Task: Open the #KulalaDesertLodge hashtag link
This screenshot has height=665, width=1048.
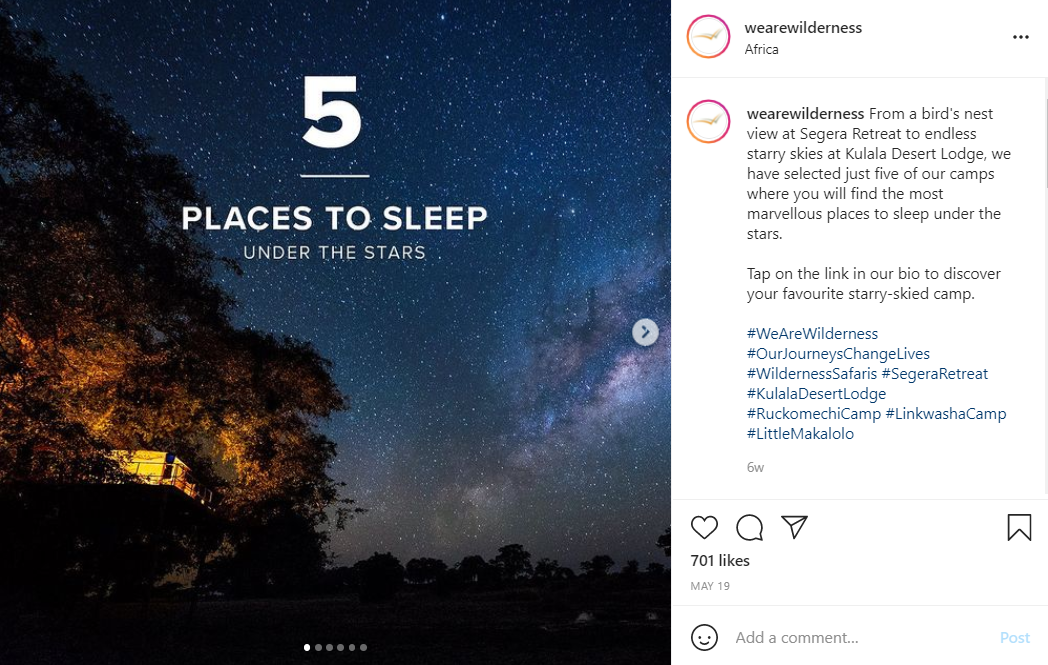Action: coord(816,393)
